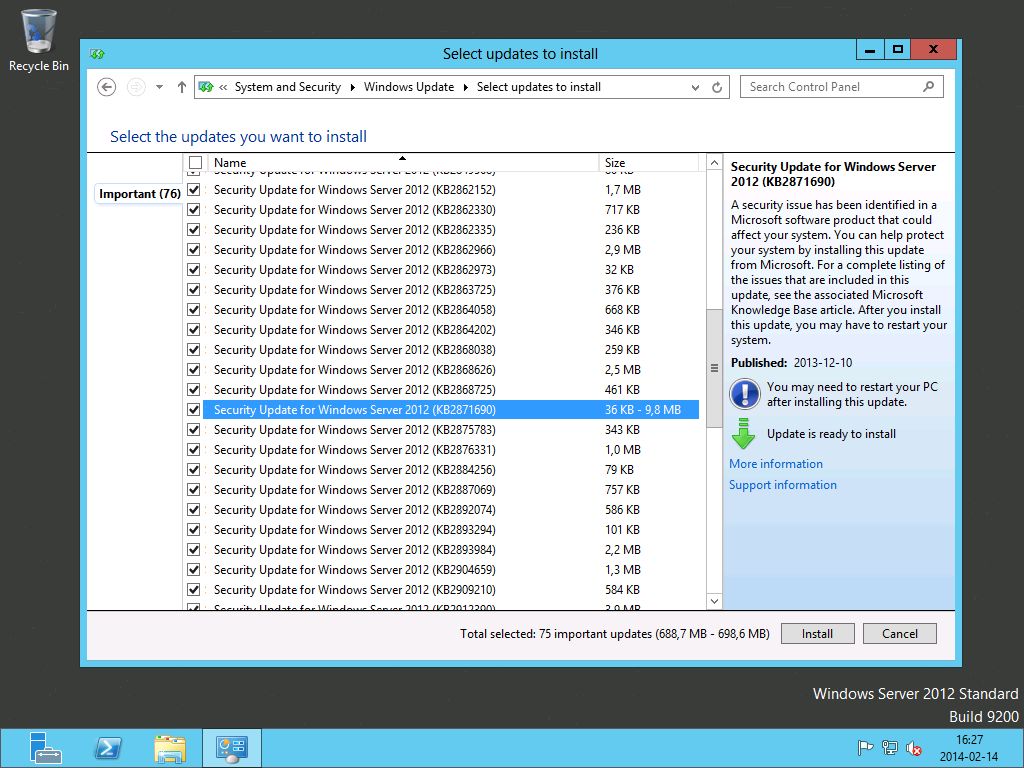Click the 36 KB - 9,8 MB size cell
Image resolution: width=1024 pixels, height=768 pixels.
coord(643,410)
